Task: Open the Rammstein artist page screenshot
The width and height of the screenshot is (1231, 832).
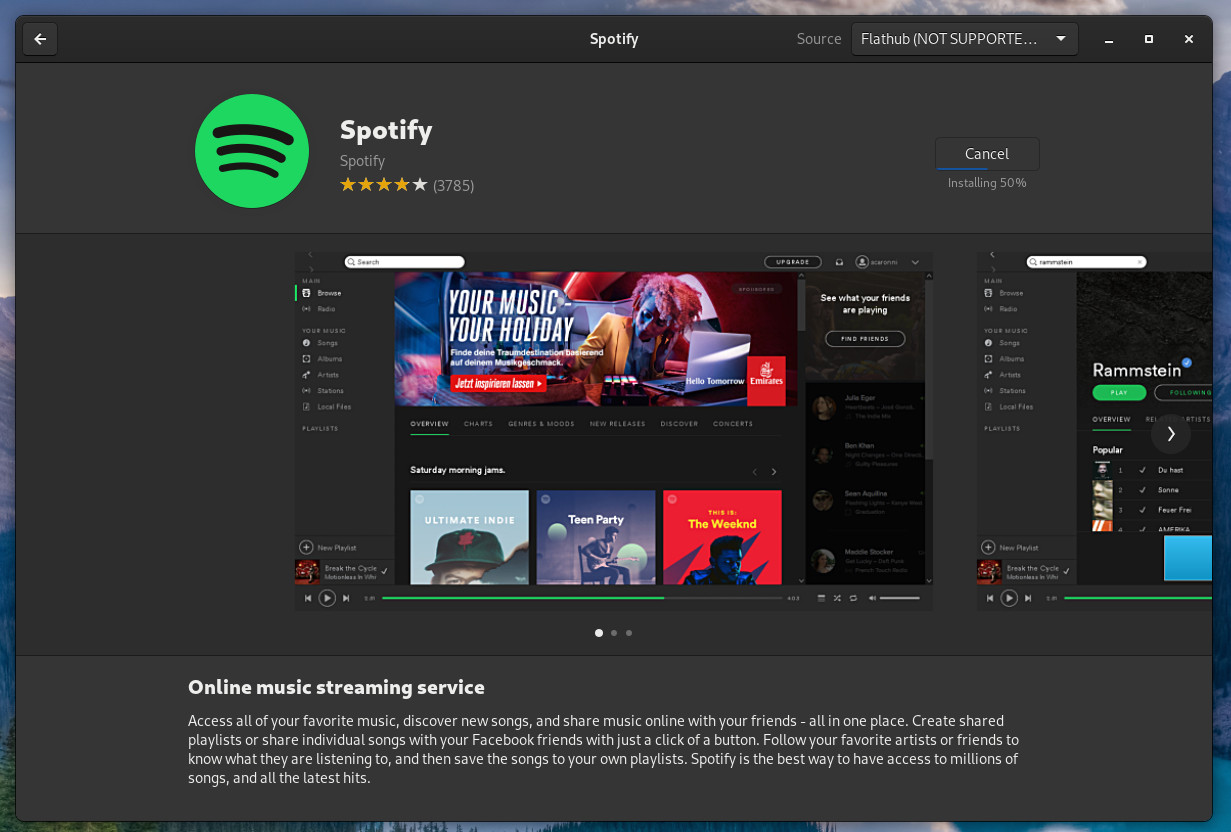Action: [x=1094, y=431]
